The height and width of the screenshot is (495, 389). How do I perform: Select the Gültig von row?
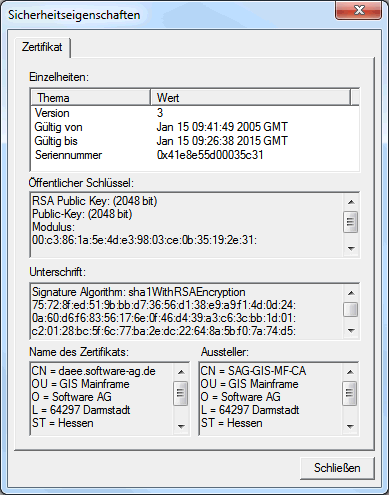point(195,127)
